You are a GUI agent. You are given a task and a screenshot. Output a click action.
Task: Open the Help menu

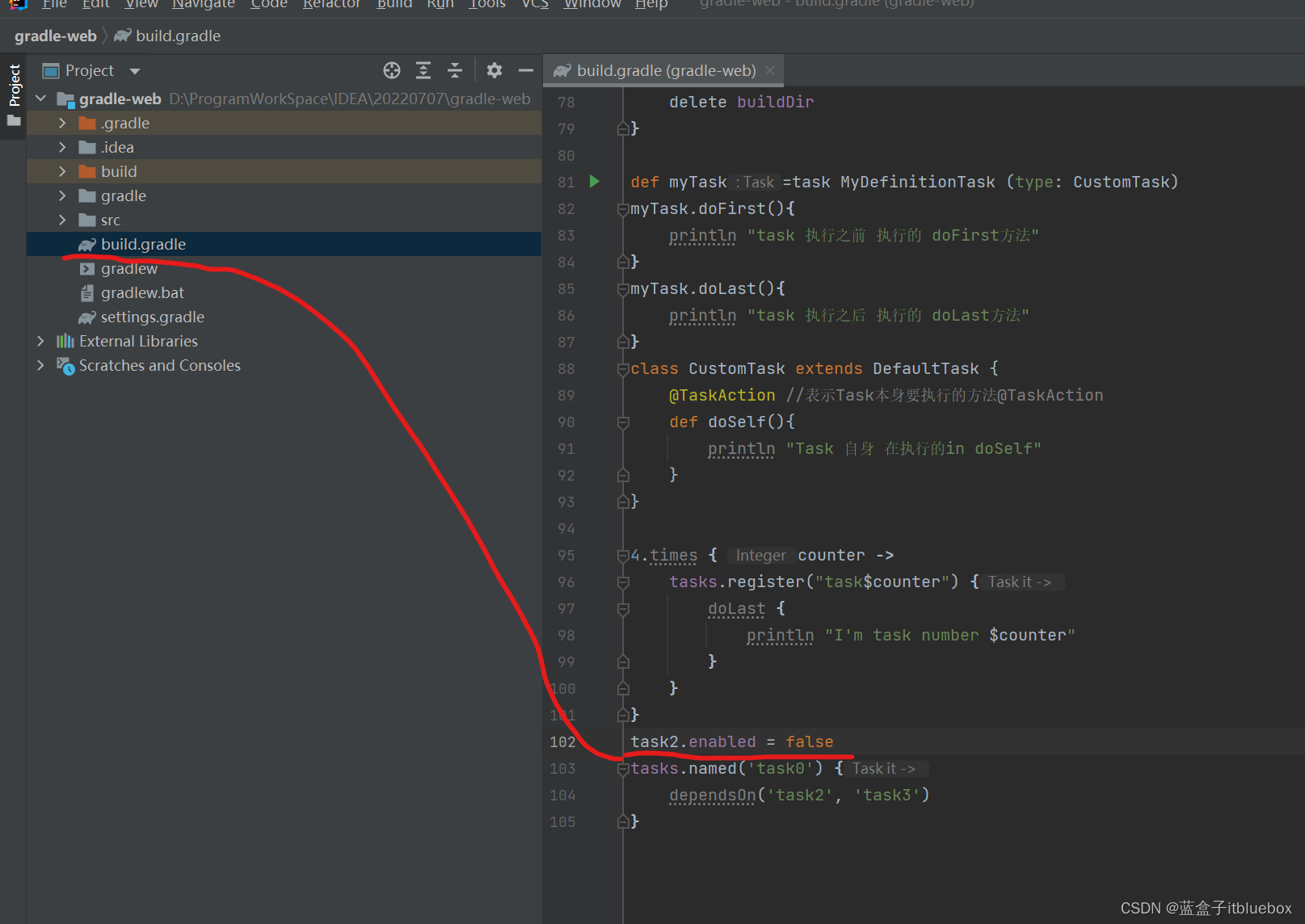pyautogui.click(x=651, y=4)
